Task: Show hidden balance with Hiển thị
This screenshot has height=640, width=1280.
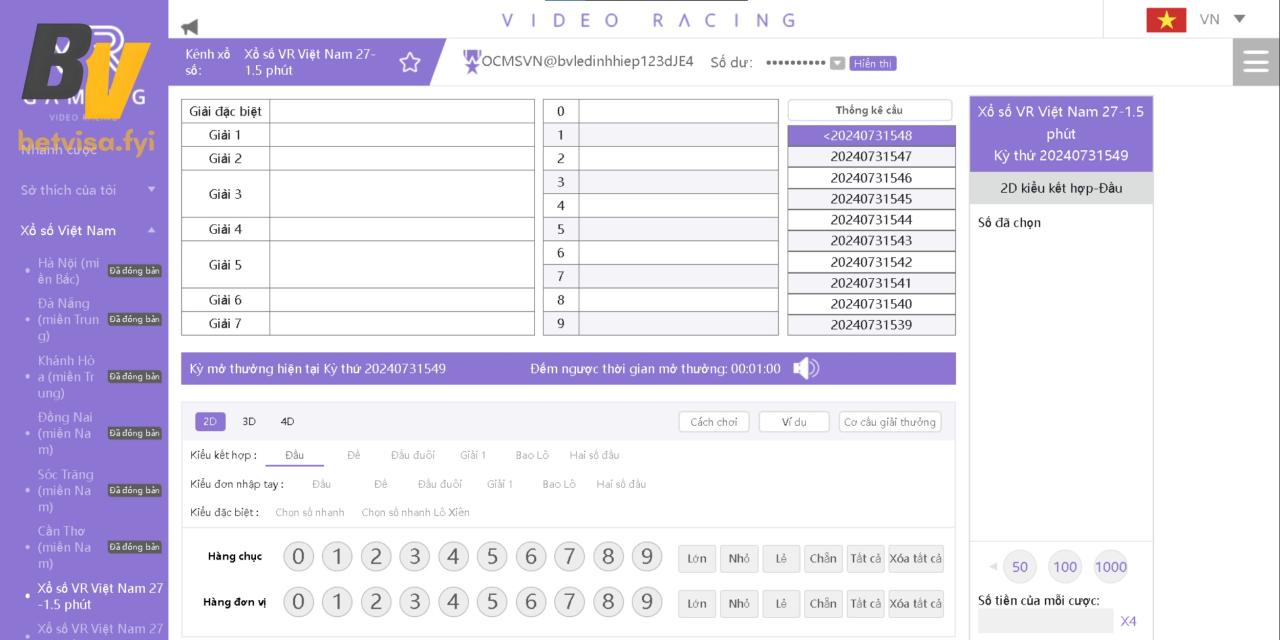Action: click(x=872, y=63)
